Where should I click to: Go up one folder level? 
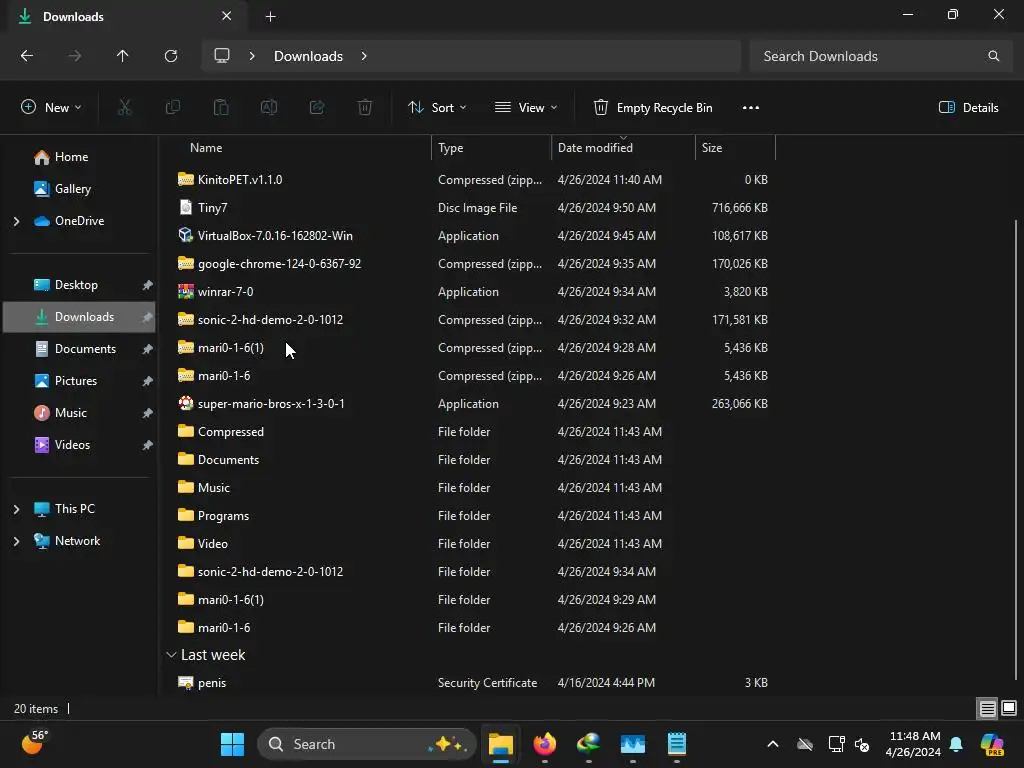coord(122,56)
